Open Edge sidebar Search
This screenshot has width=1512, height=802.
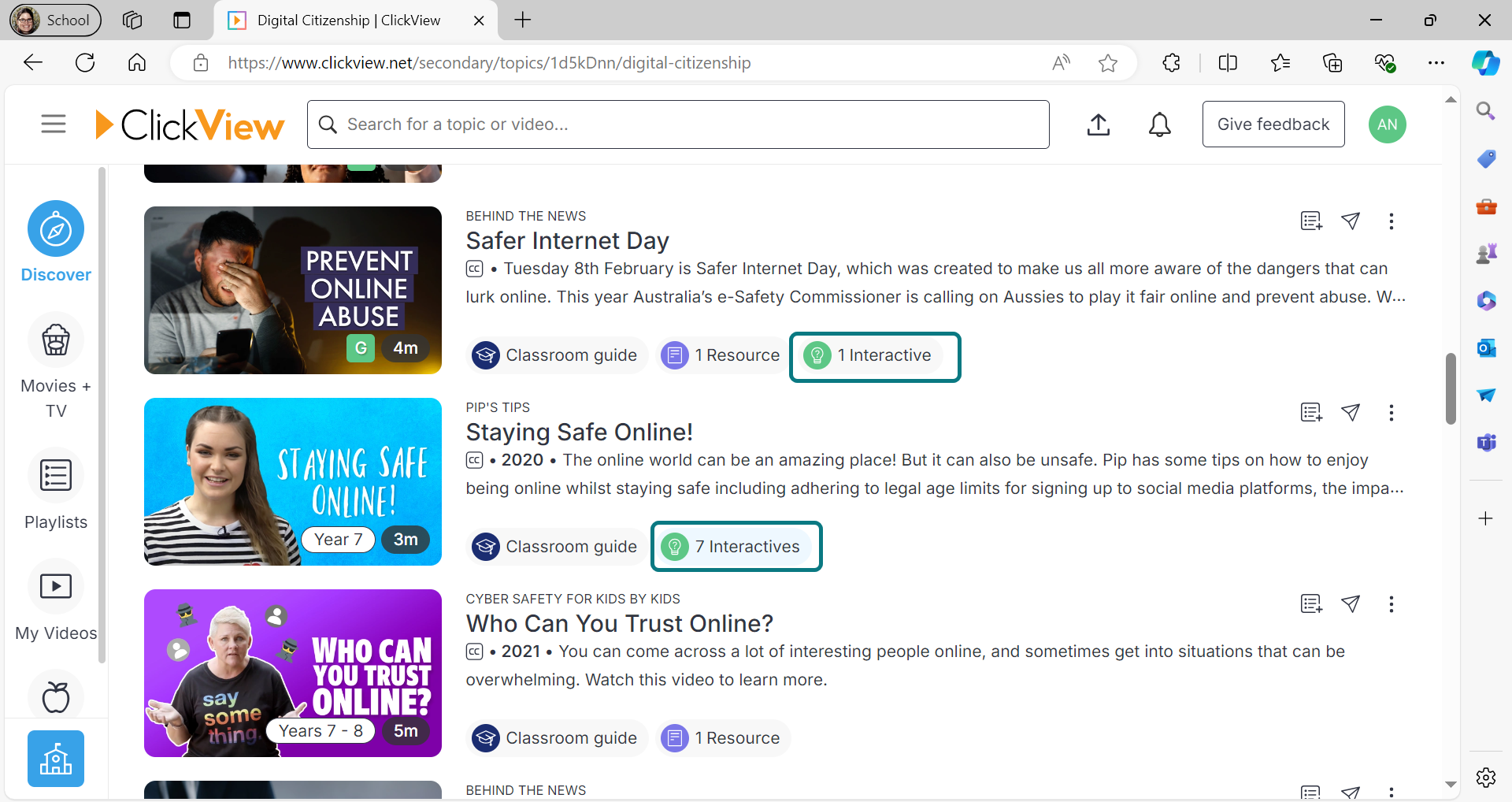1486,111
